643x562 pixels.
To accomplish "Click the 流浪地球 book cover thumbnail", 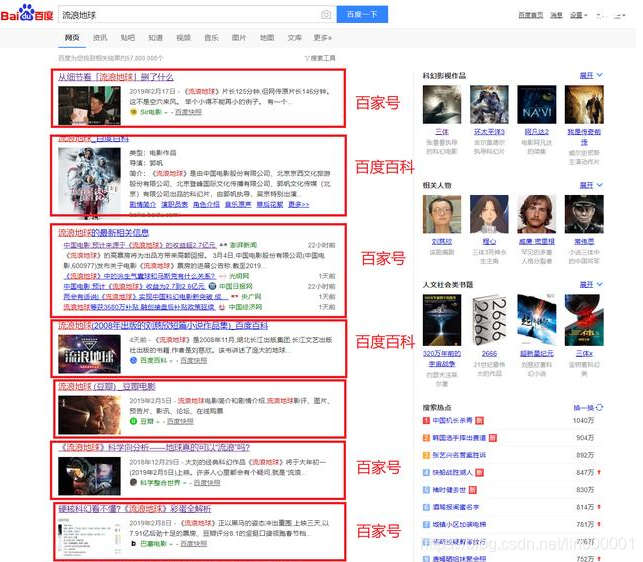I will [89, 354].
